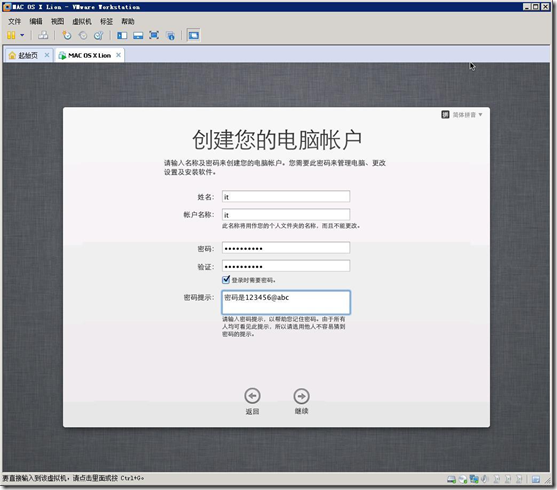Open the 帮助 menu
Image resolution: width=557 pixels, height=490 pixels.
point(128,21)
